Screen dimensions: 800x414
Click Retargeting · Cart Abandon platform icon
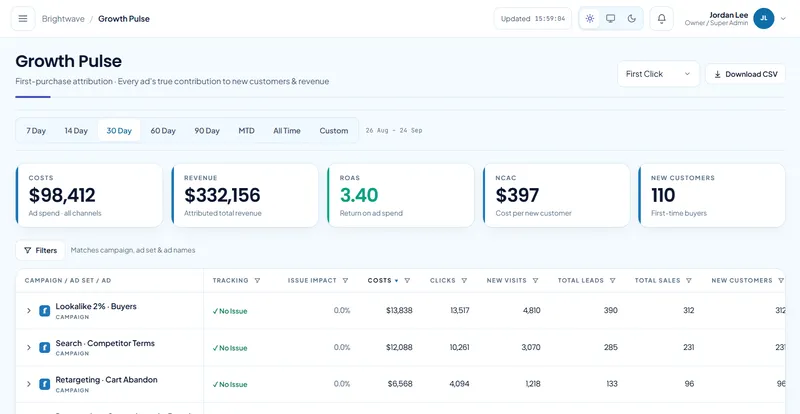click(x=45, y=384)
